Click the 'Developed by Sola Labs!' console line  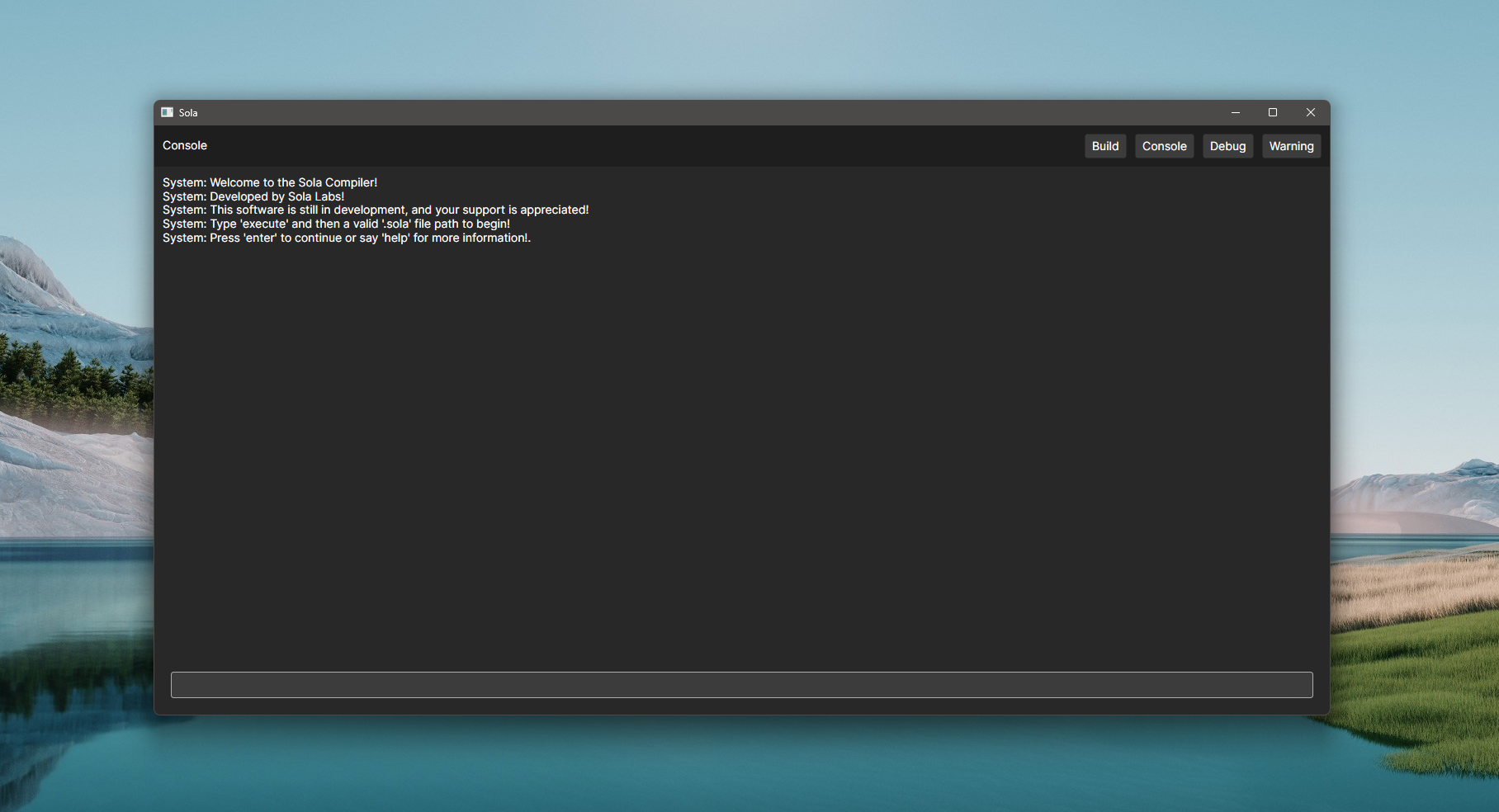click(x=253, y=196)
